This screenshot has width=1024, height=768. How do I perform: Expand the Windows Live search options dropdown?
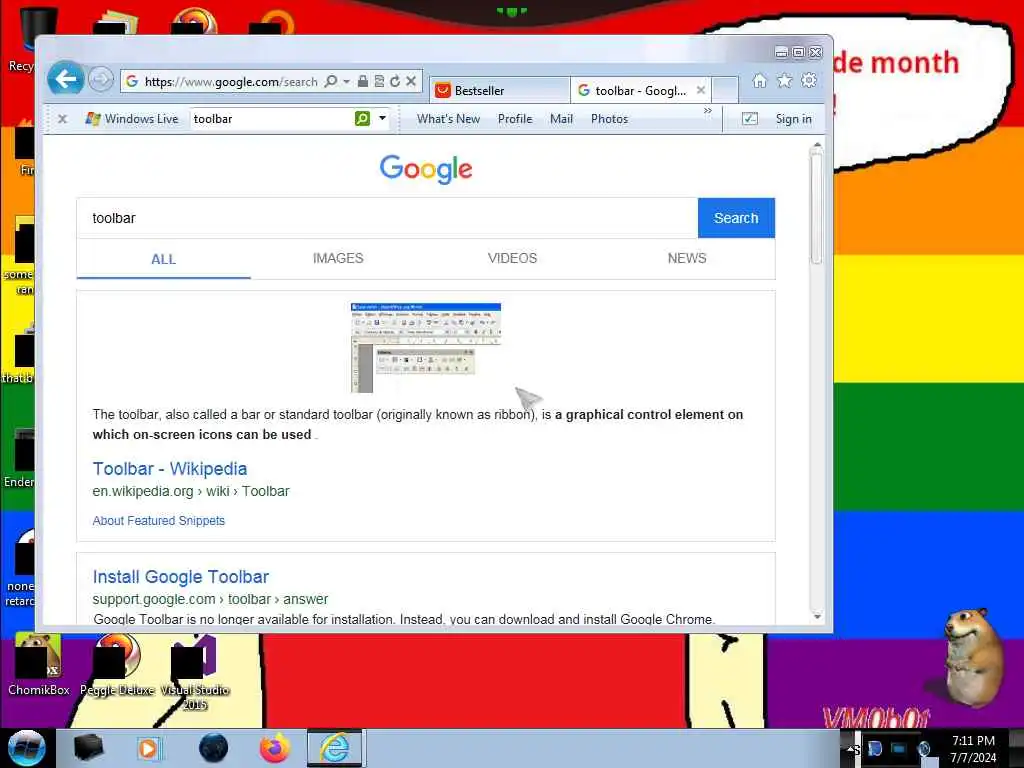[383, 118]
